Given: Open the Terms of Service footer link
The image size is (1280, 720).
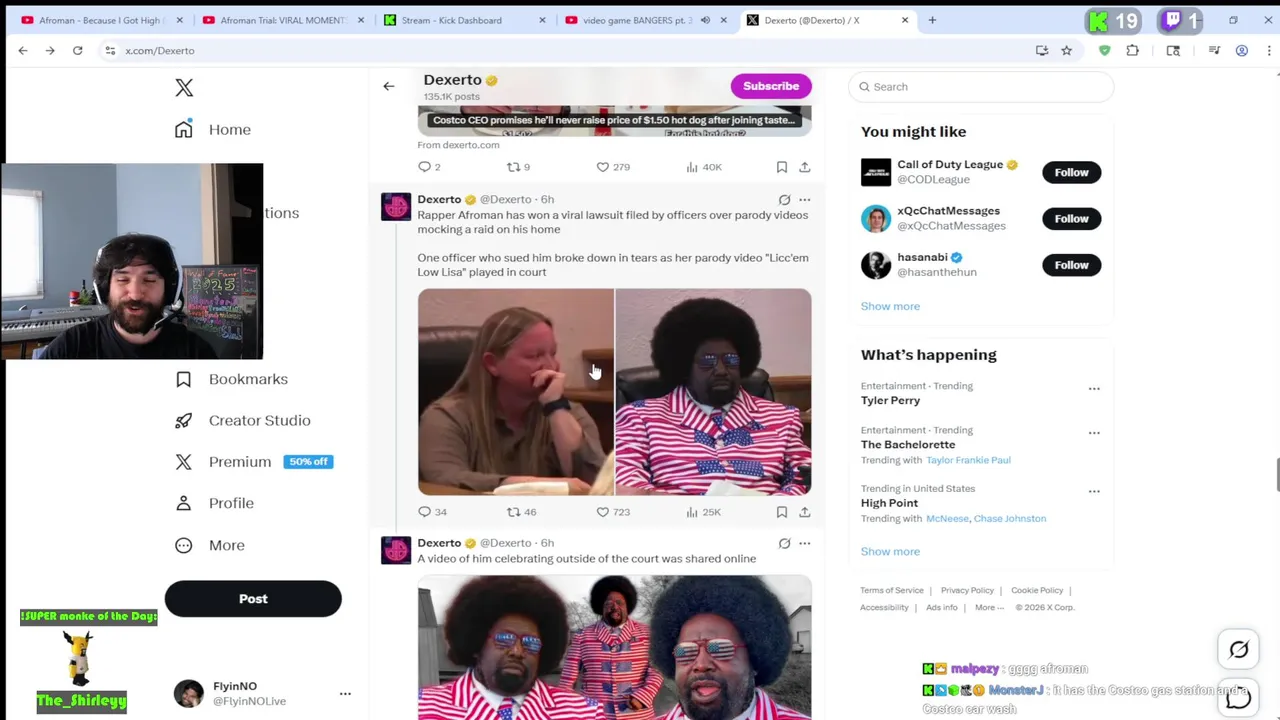Looking at the screenshot, I should [x=892, y=590].
